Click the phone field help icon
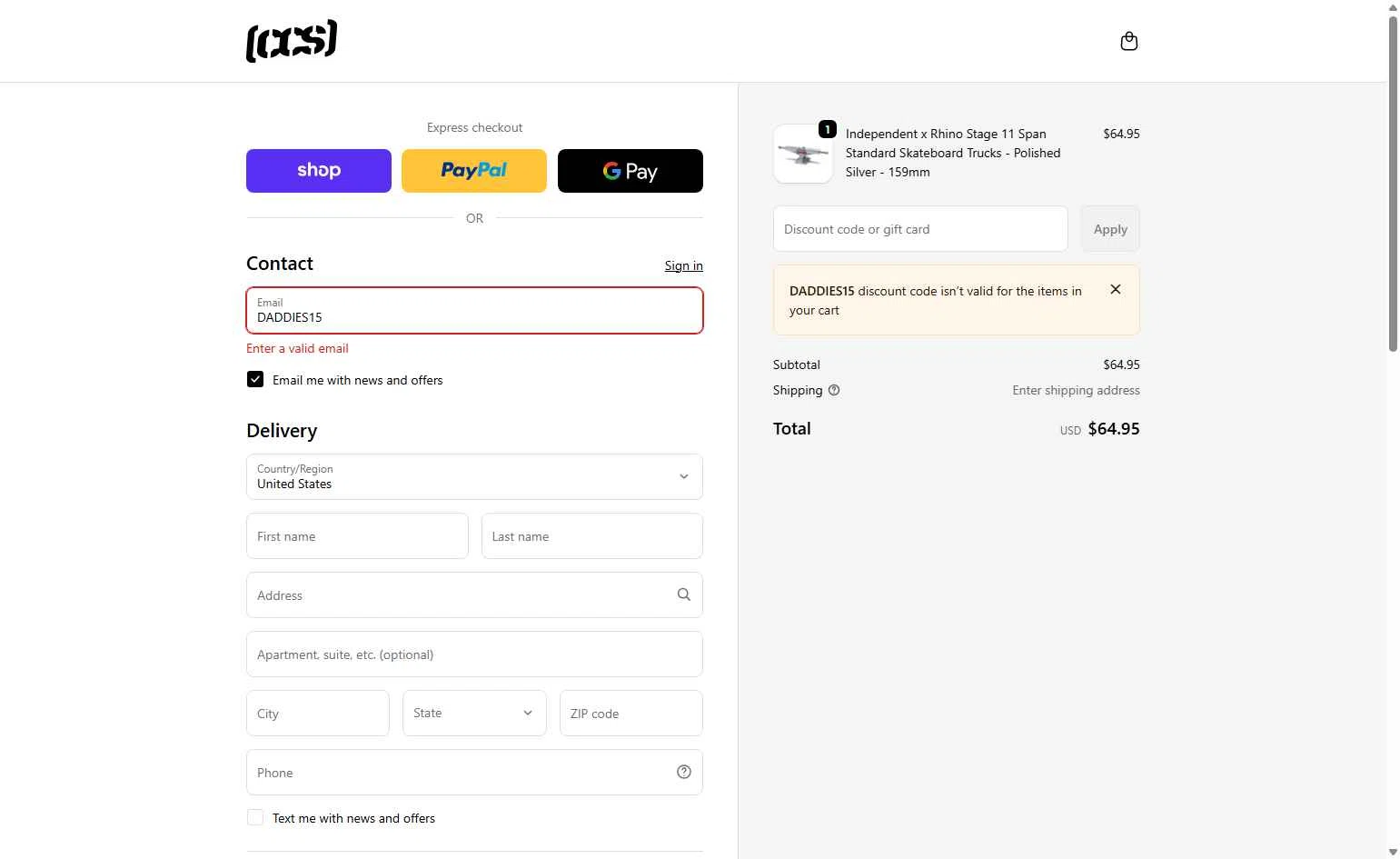 684,772
